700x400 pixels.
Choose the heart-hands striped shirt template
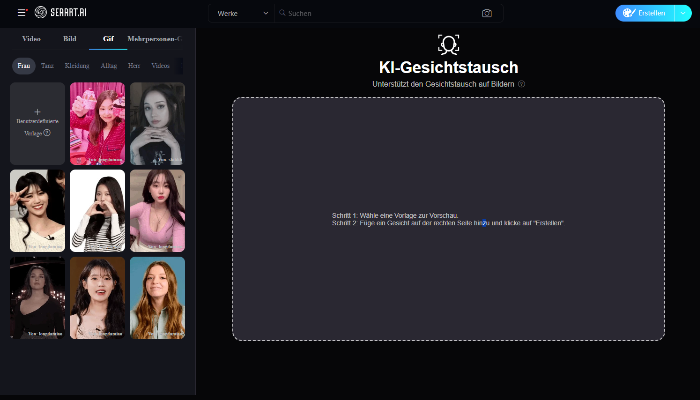pos(97,211)
